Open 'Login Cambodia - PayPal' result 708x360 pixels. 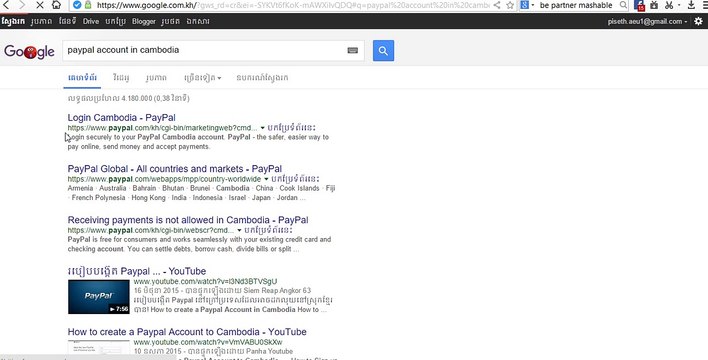[x=121, y=118]
